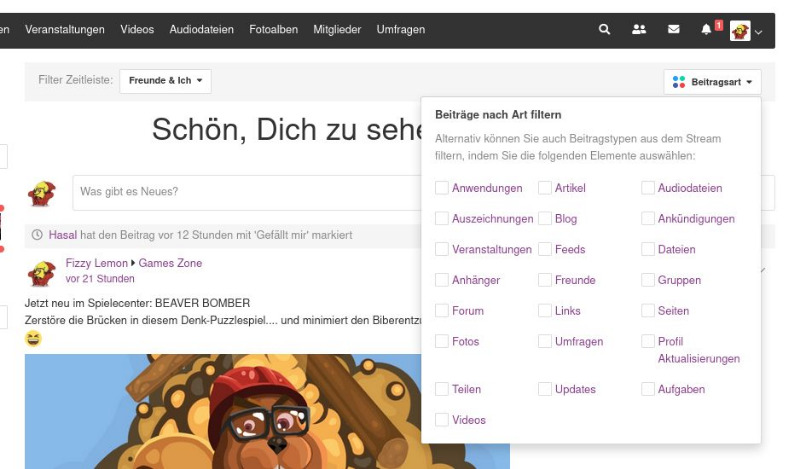Screen dimensions: 800x469
Task: Toggle the Gruppen filter checkbox
Action: coord(648,281)
